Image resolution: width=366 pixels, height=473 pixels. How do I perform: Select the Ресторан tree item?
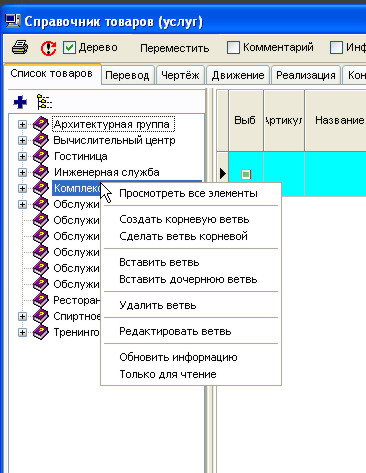[x=76, y=300]
